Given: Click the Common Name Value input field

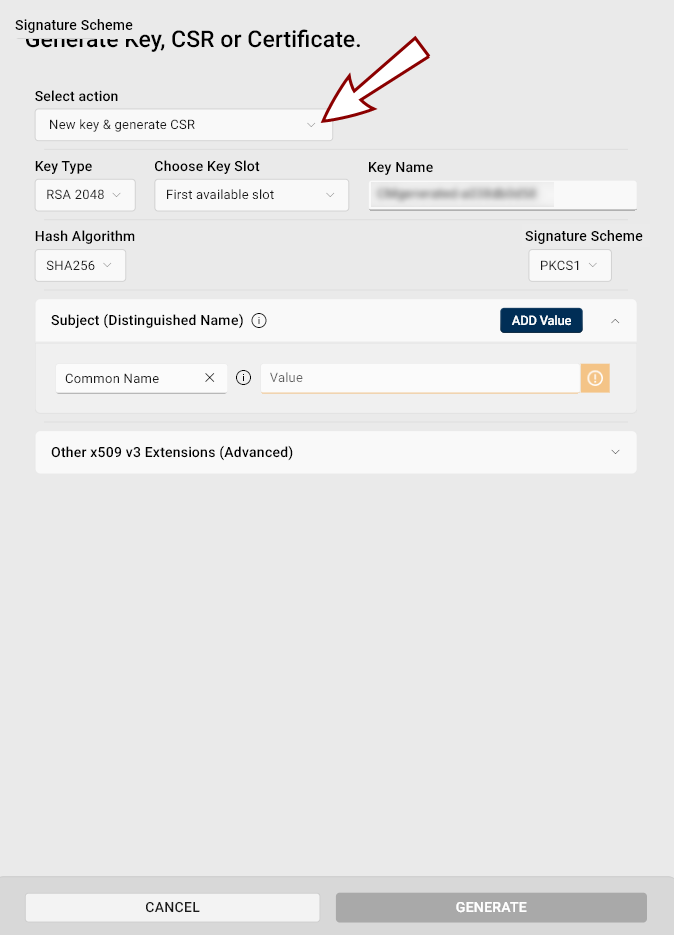Looking at the screenshot, I should (420, 378).
